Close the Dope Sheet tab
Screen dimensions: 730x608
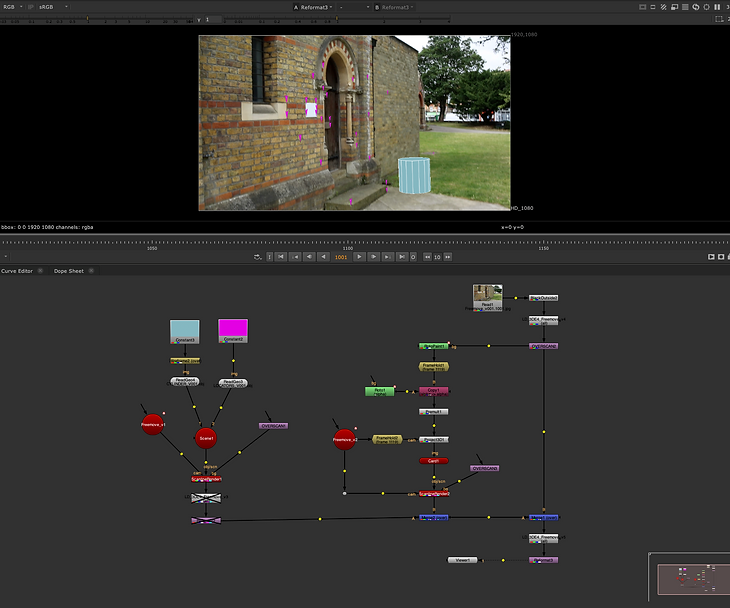click(91, 270)
